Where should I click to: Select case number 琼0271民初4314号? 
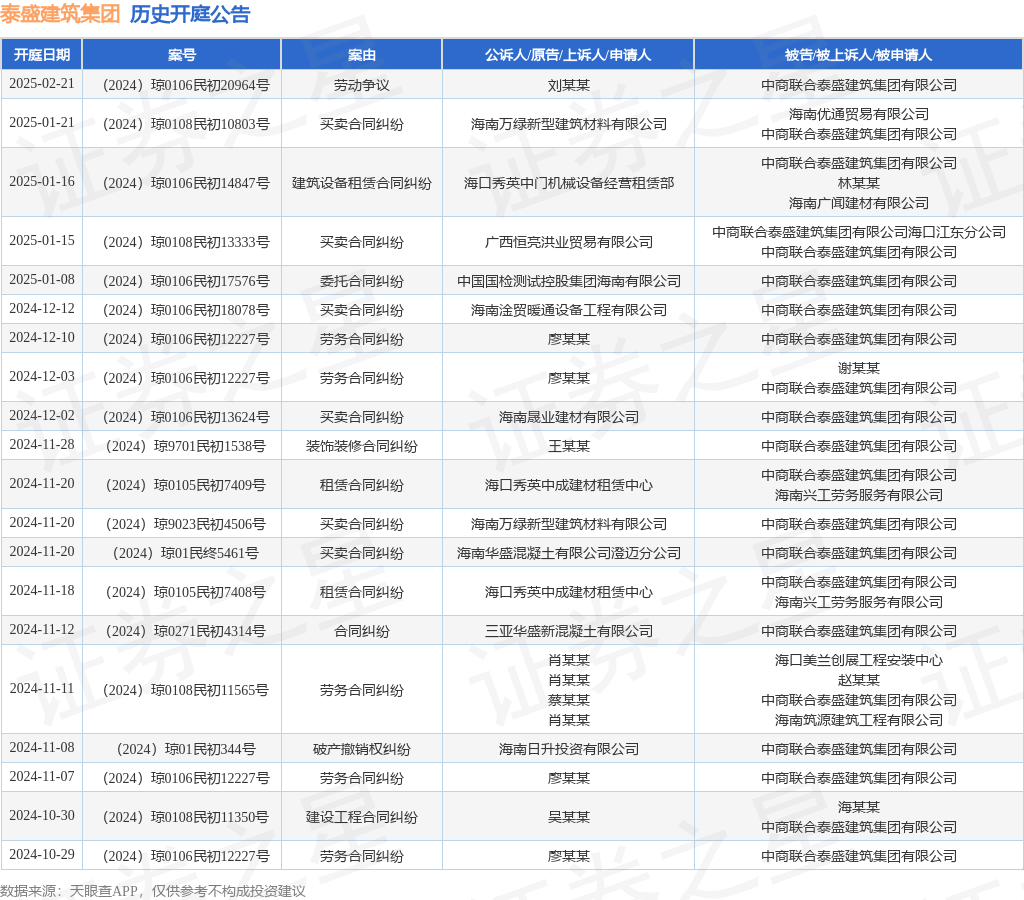[x=186, y=632]
